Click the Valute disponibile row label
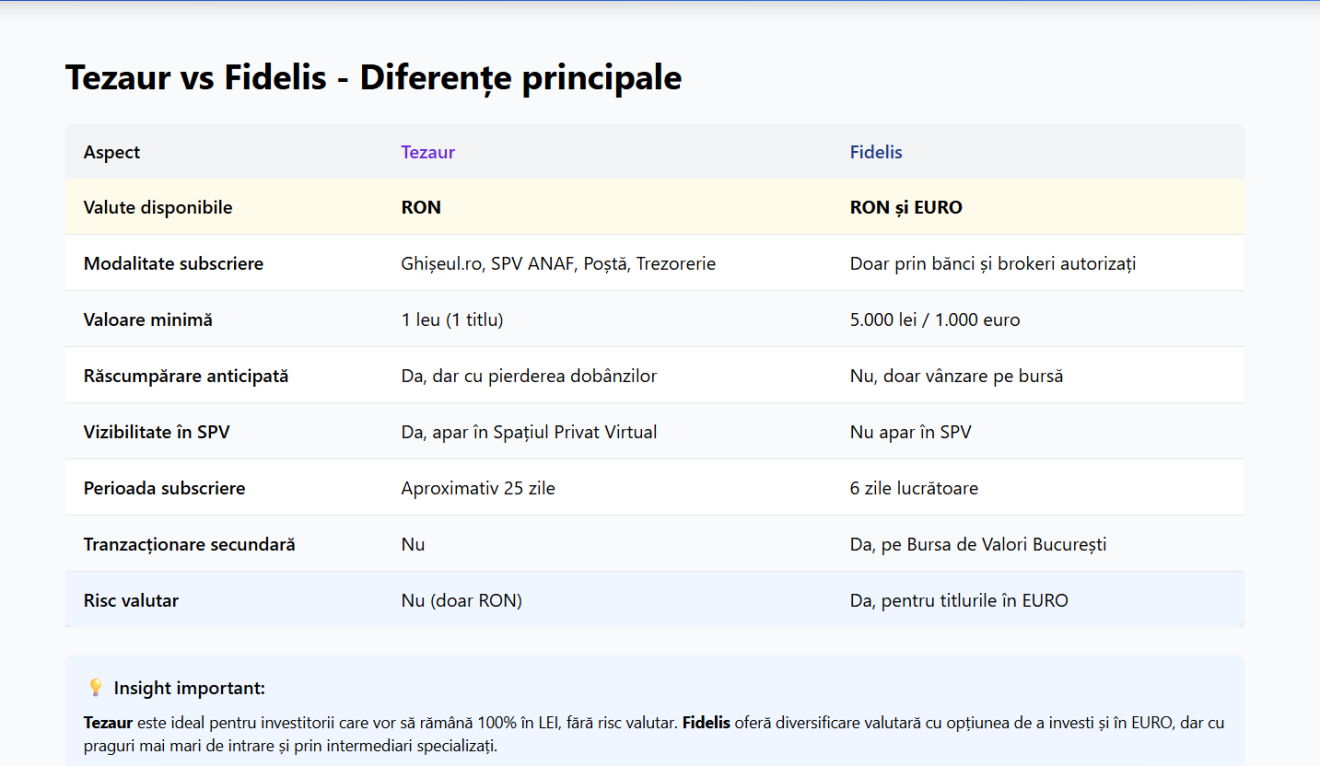The image size is (1320, 766). pyautogui.click(x=158, y=208)
